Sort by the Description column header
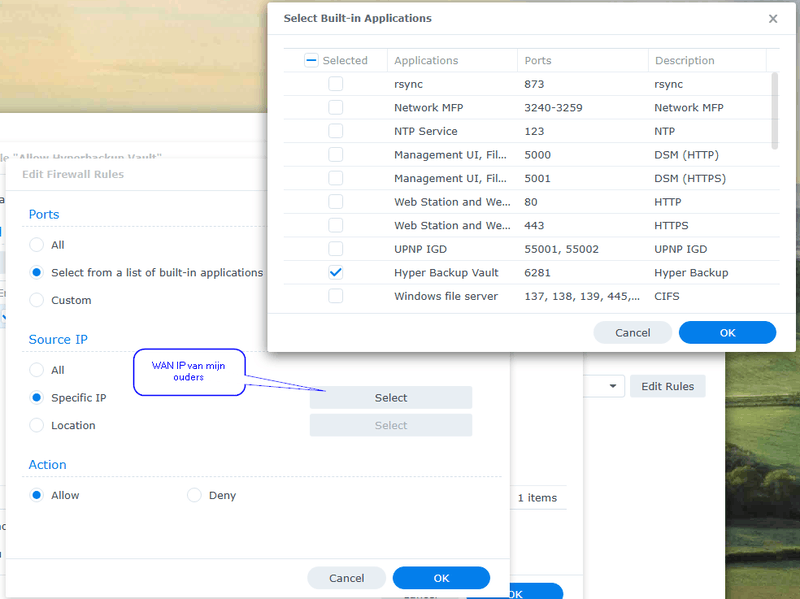This screenshot has width=800, height=599. pyautogui.click(x=707, y=60)
